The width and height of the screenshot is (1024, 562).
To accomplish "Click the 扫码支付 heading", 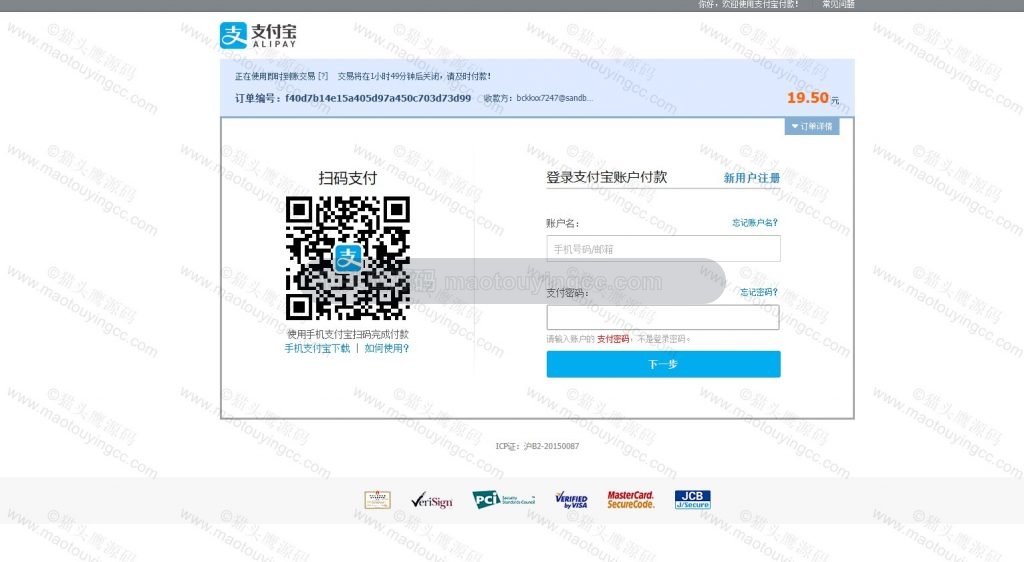I will point(347,178).
